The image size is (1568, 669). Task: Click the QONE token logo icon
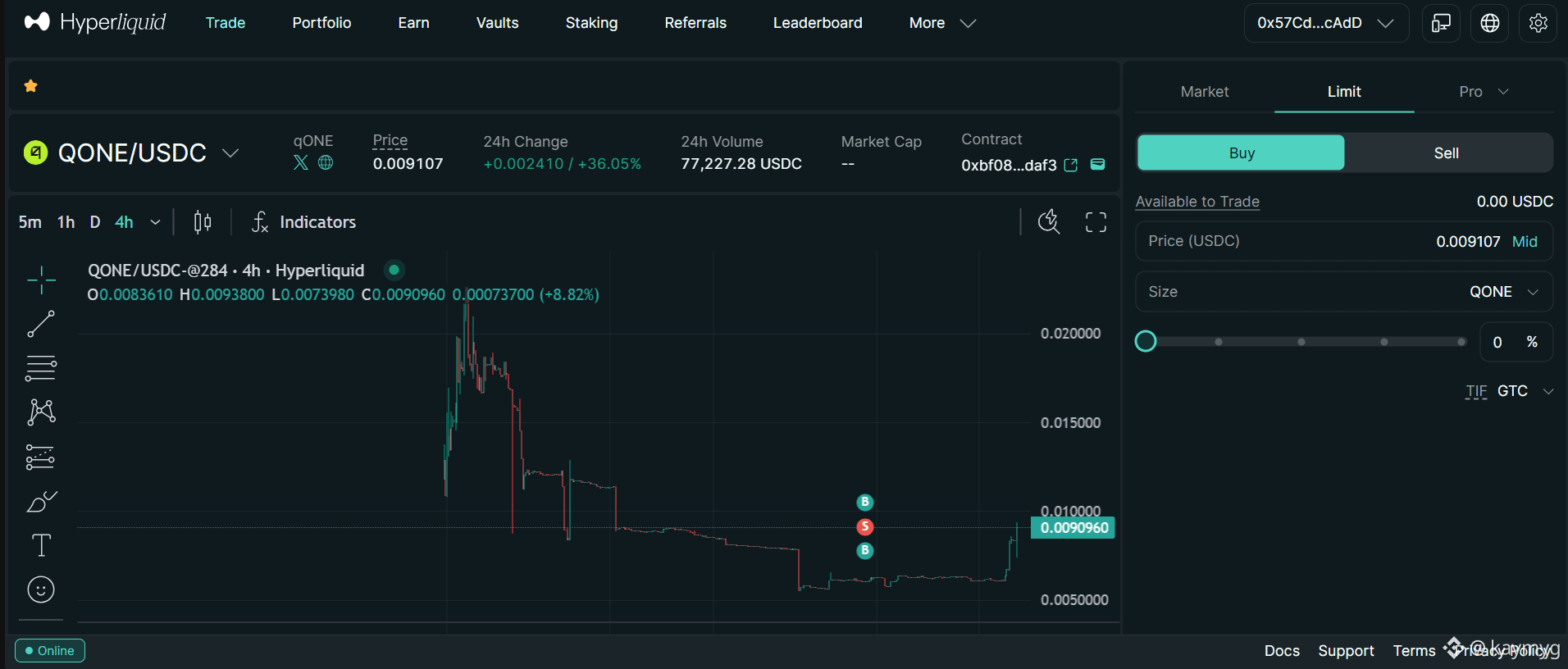pos(35,152)
